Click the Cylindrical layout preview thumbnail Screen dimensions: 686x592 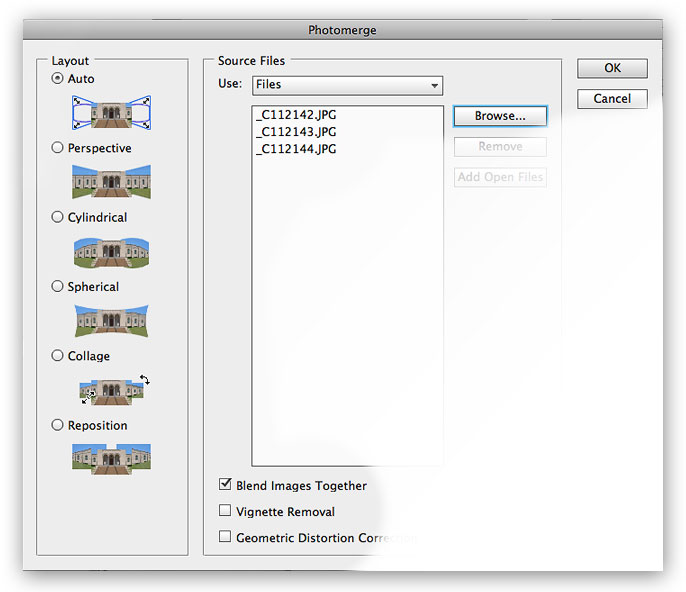(111, 251)
